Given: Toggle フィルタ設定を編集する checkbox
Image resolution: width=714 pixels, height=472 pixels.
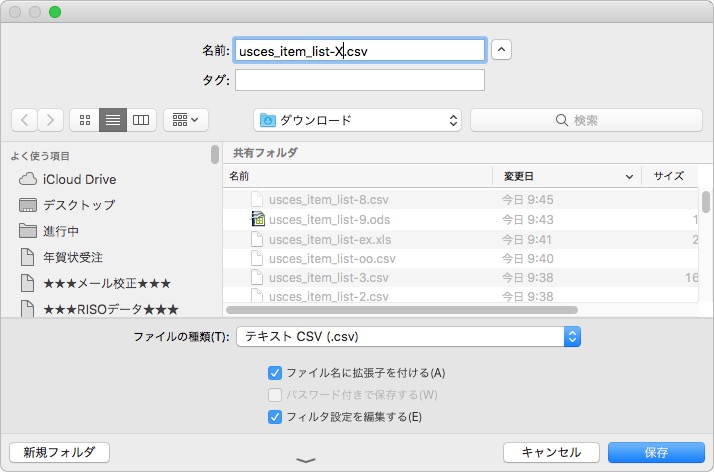Looking at the screenshot, I should [275, 417].
